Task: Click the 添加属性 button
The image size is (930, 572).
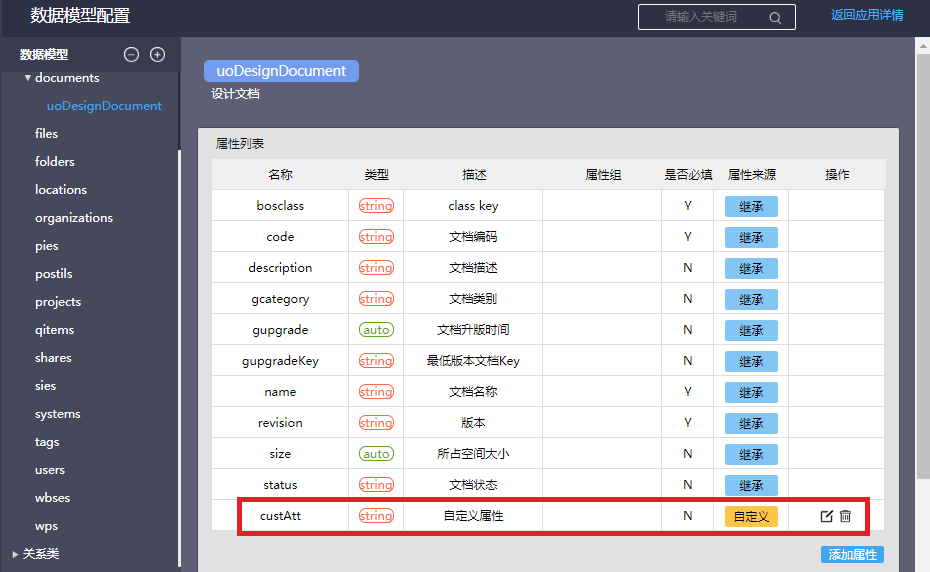Action: [852, 555]
